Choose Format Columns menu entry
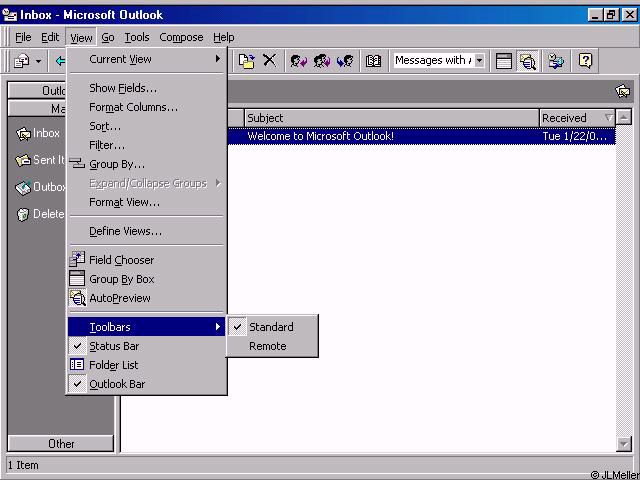The height and width of the screenshot is (480, 640). tap(146, 107)
